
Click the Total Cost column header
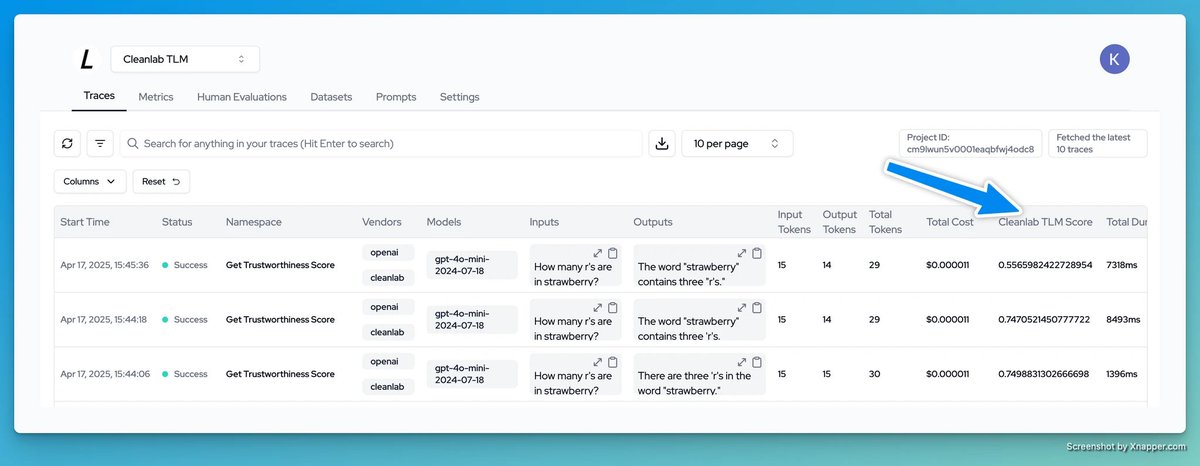(x=950, y=222)
